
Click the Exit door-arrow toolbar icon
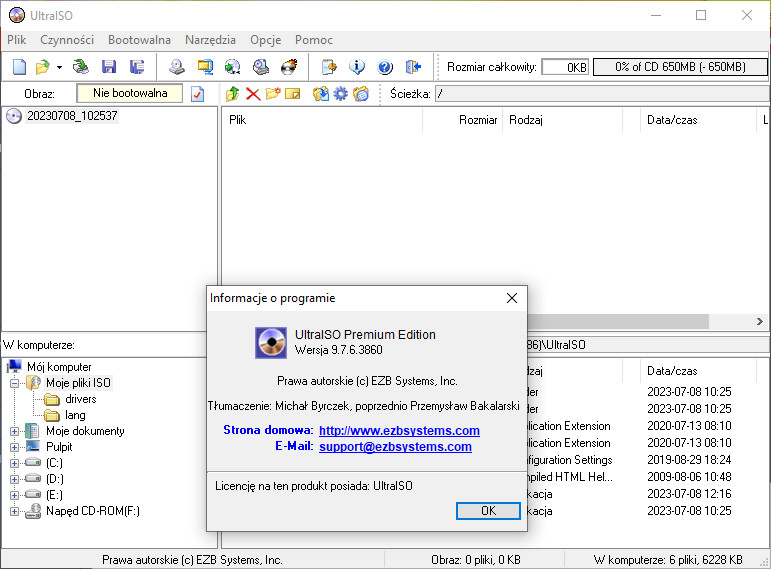(414, 66)
